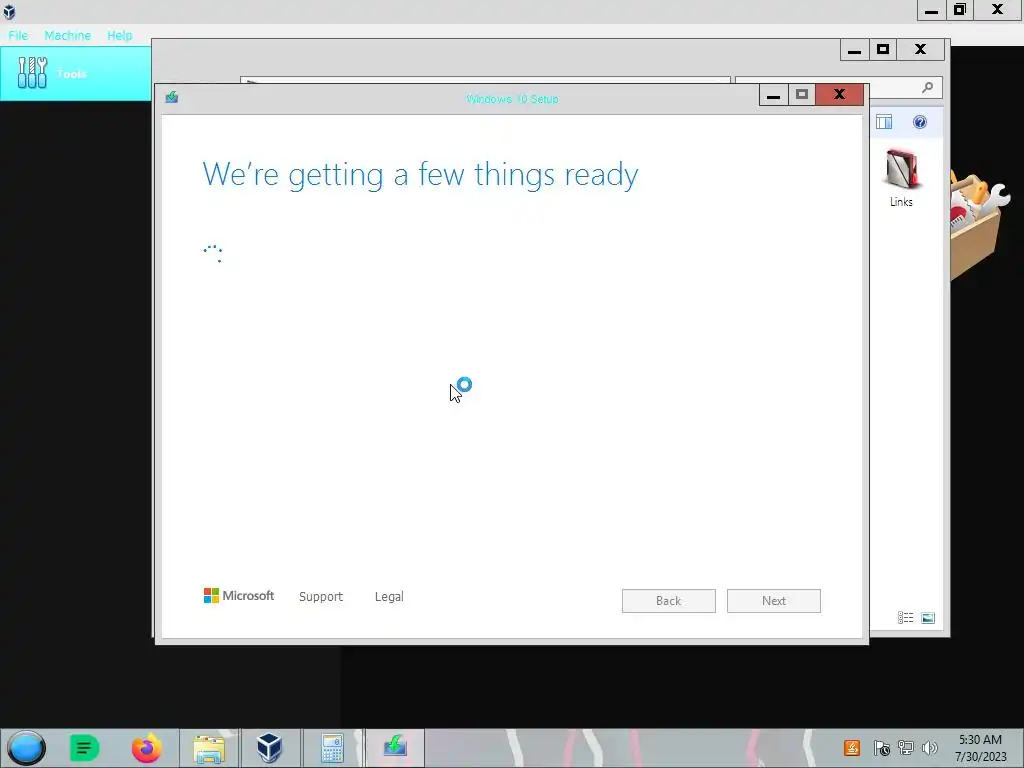1024x768 pixels.
Task: Open the network tray icon
Action: click(905, 748)
